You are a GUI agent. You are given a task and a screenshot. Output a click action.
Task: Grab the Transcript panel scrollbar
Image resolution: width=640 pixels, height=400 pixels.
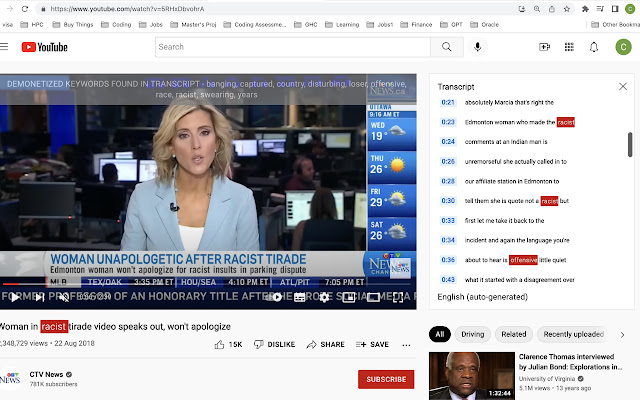pyautogui.click(x=630, y=144)
